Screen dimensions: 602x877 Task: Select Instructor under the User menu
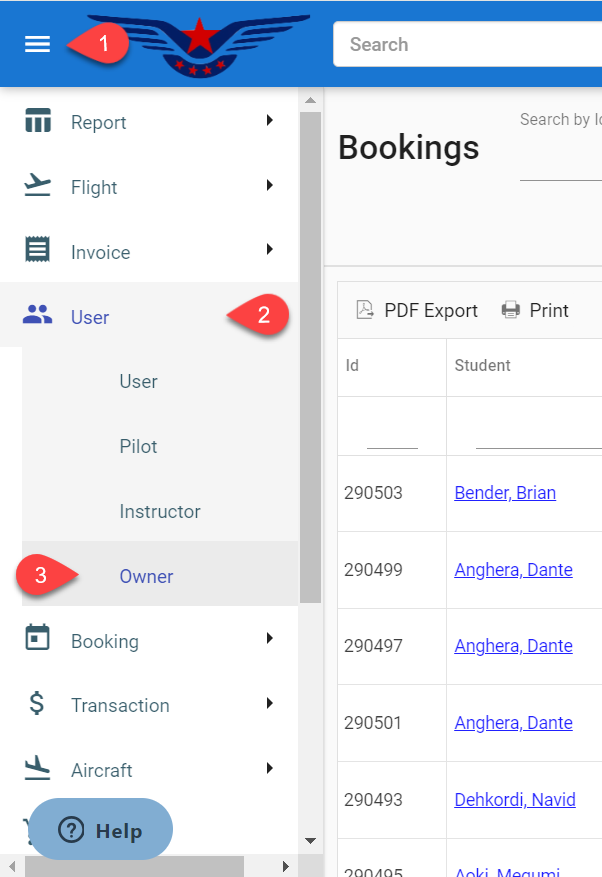[x=160, y=511]
